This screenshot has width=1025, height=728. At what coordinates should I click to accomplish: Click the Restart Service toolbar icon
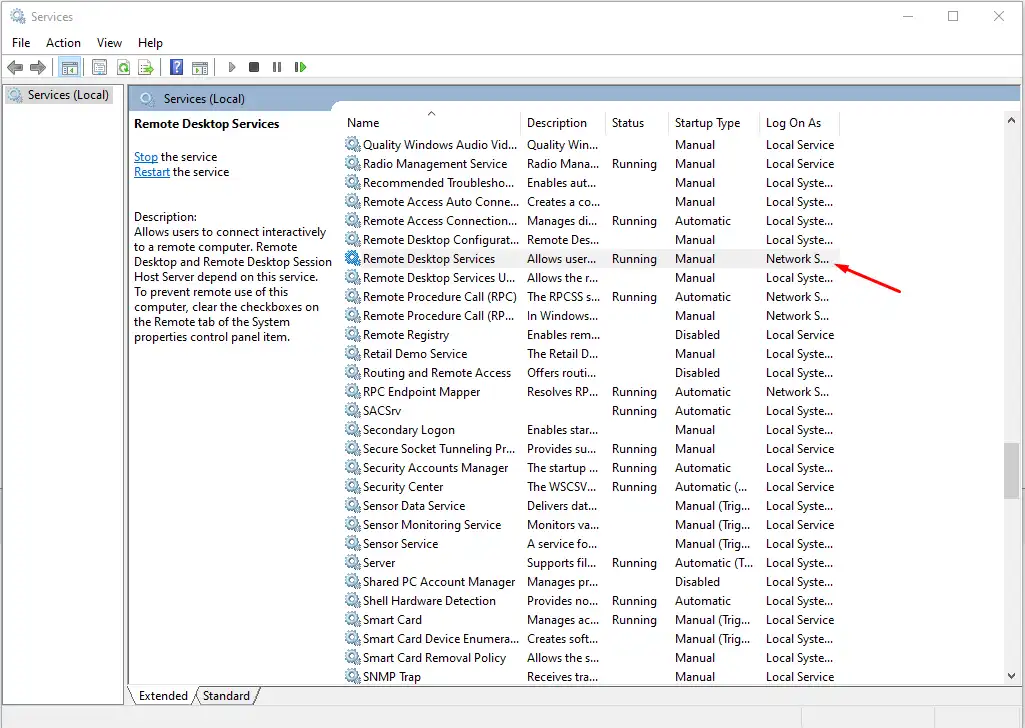coord(300,67)
